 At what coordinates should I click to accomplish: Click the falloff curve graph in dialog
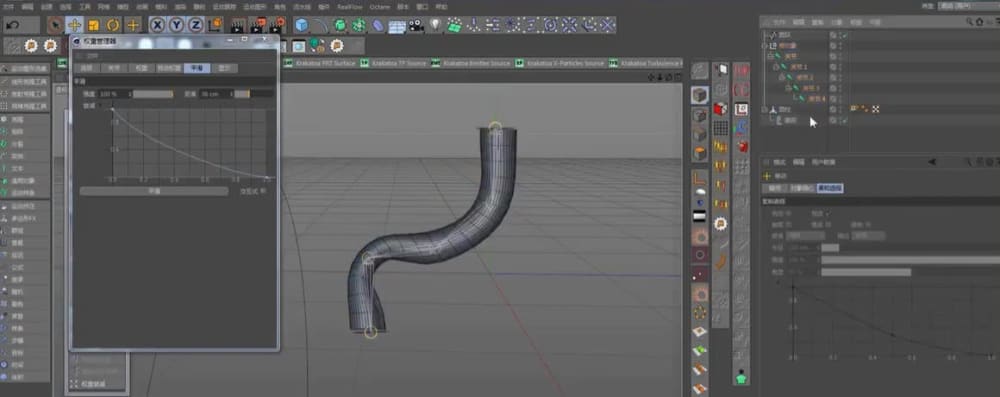(x=189, y=143)
